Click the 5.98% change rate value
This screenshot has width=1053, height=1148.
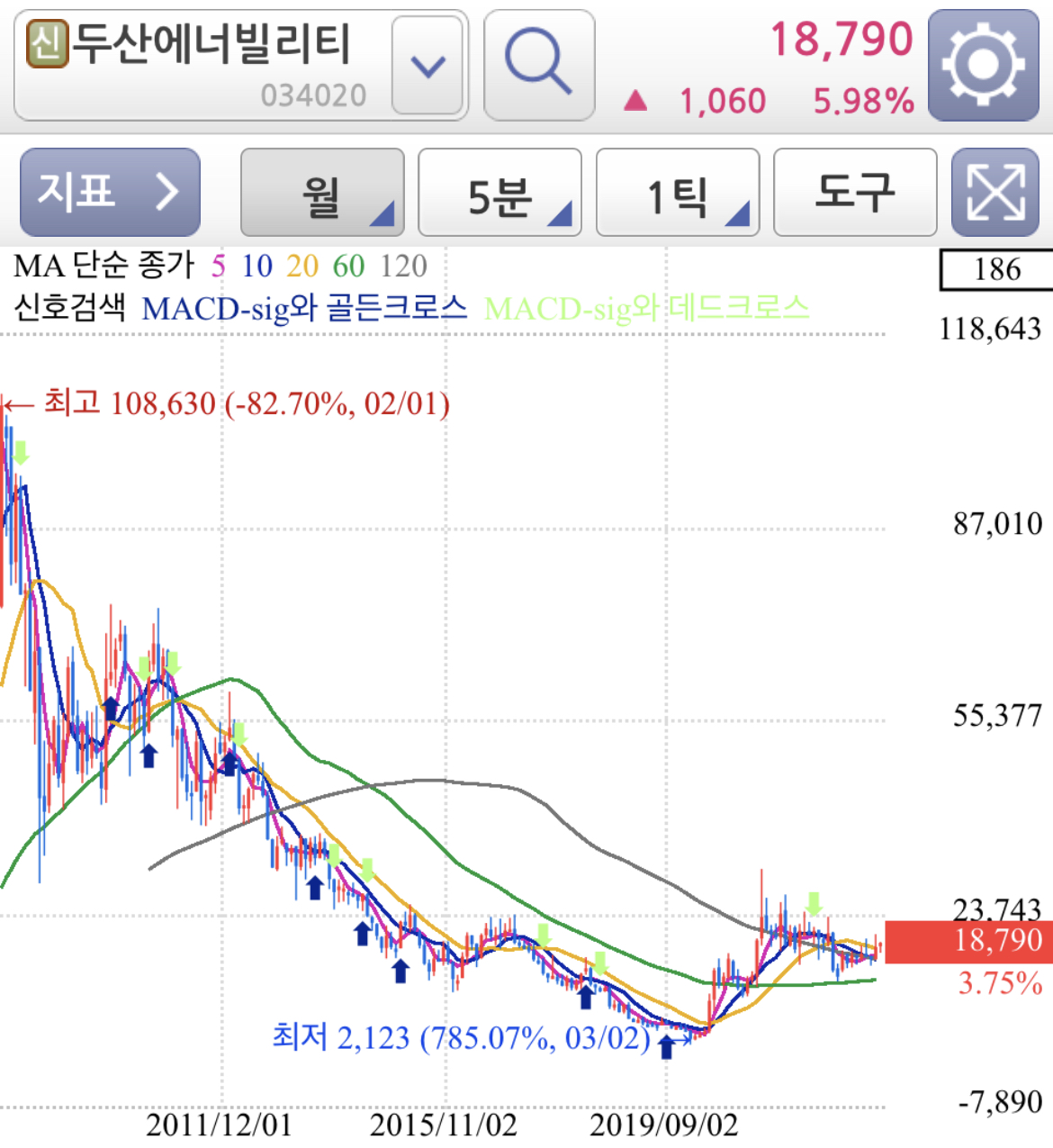click(864, 101)
